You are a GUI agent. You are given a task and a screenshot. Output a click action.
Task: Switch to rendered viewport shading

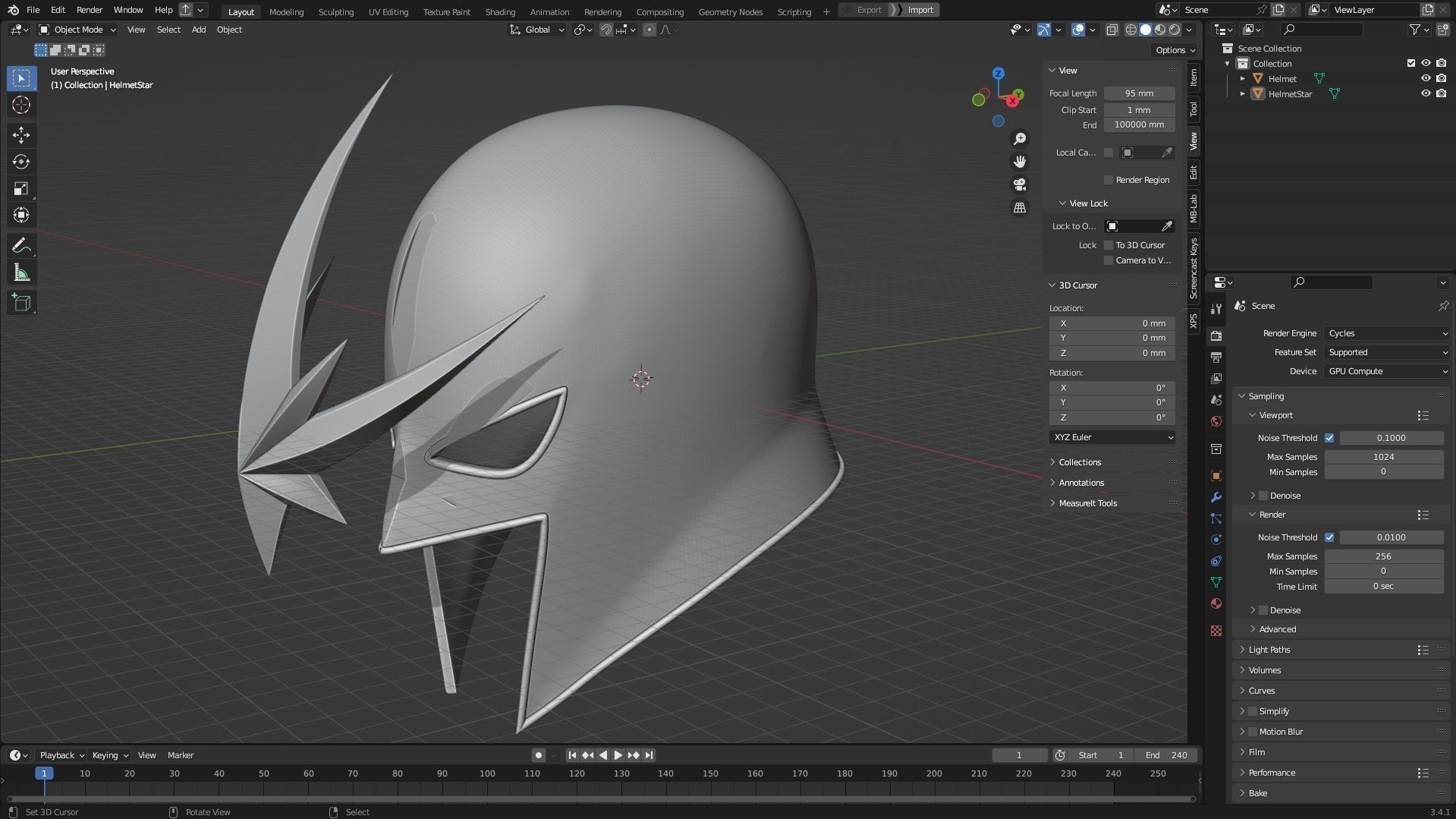pyautogui.click(x=1175, y=30)
